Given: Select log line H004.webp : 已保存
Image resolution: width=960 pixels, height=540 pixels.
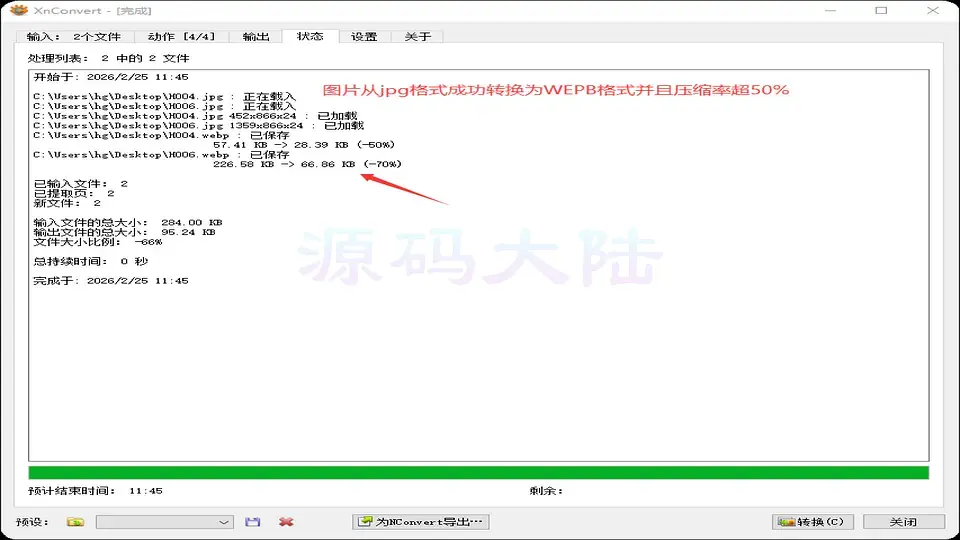Looking at the screenshot, I should 162,135.
